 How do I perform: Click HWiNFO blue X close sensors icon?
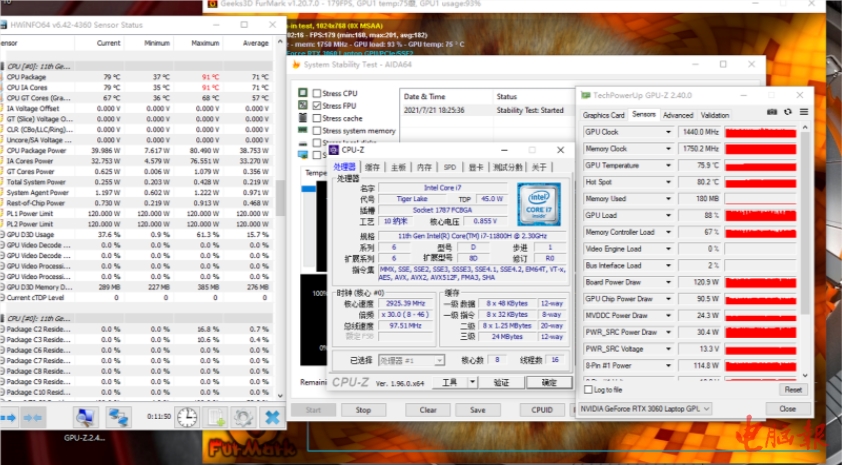coord(271,417)
